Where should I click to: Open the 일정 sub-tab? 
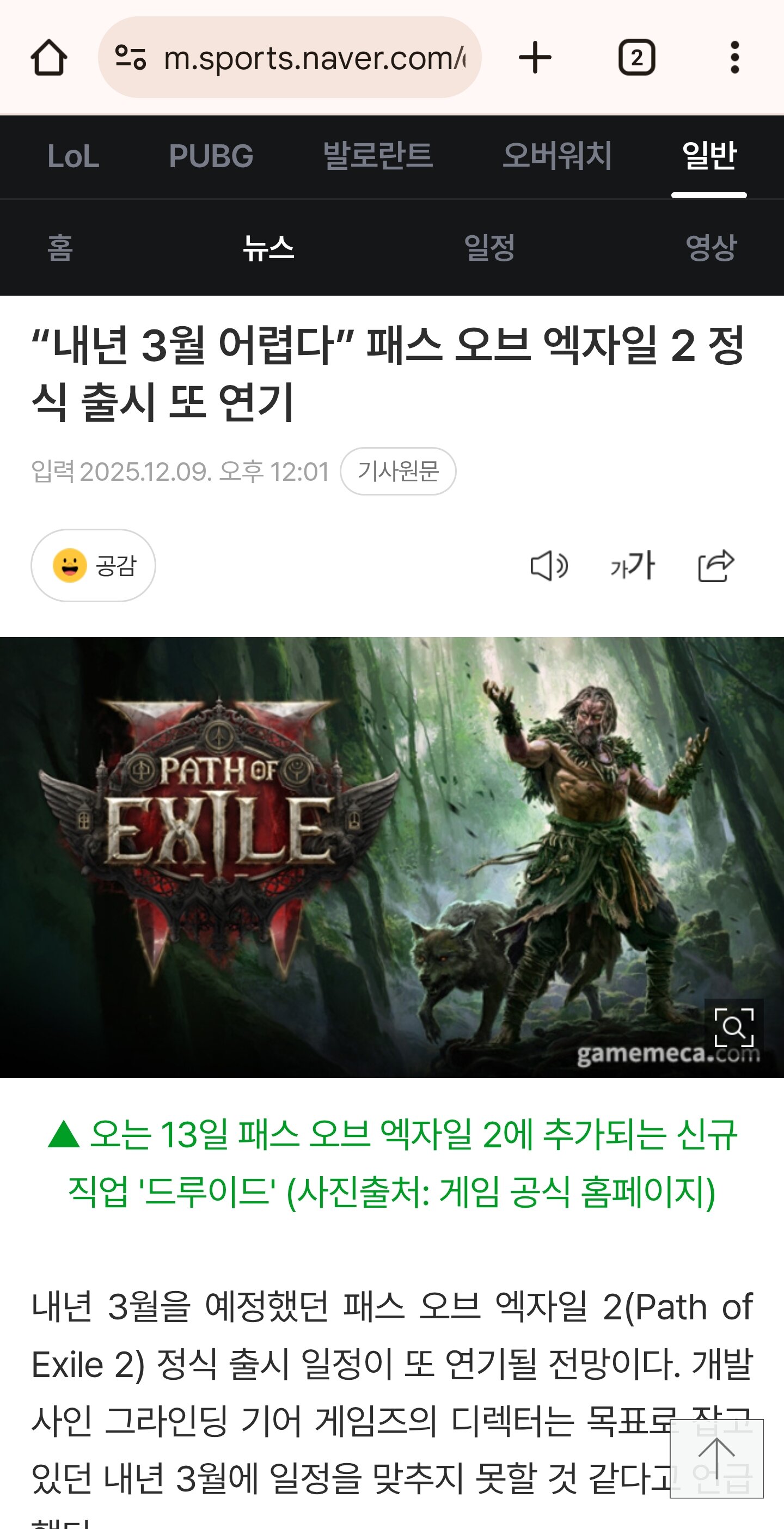pyautogui.click(x=489, y=248)
